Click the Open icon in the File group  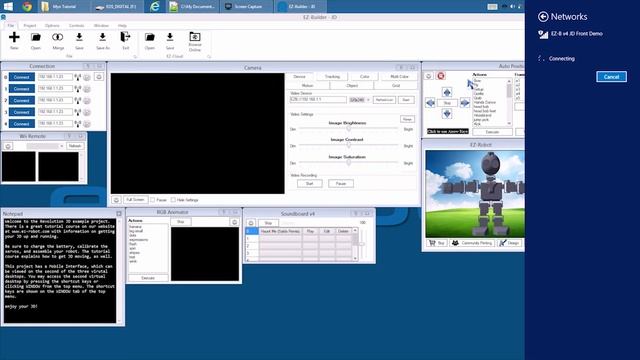(36, 37)
